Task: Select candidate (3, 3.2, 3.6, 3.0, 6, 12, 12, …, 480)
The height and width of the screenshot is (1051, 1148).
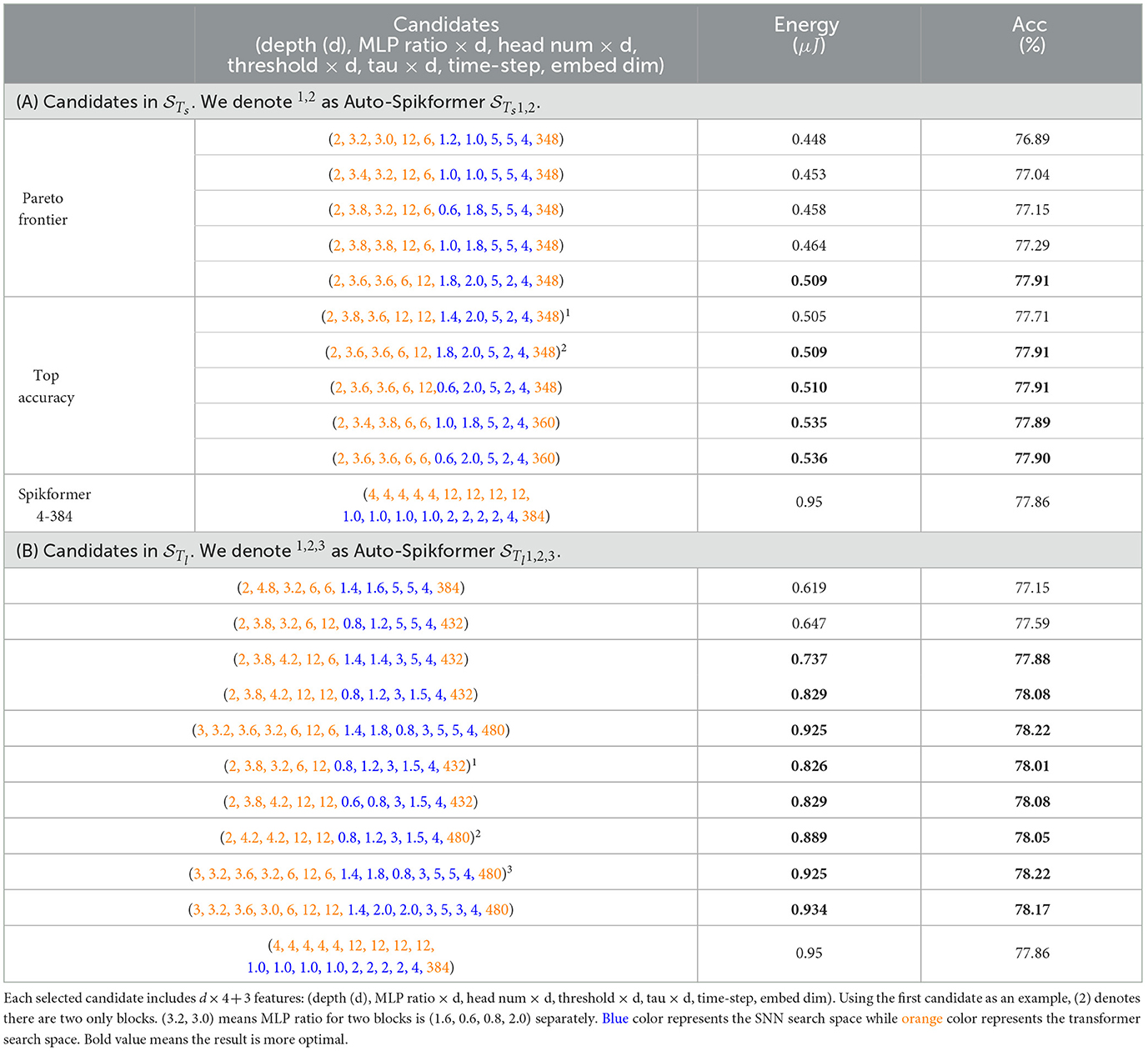Action: 351,909
